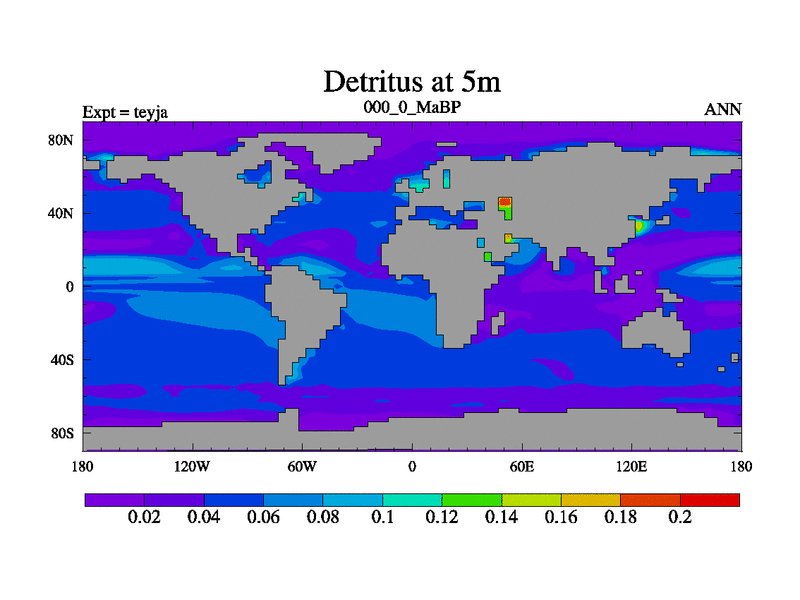The width and height of the screenshot is (800, 600).
Task: Select the bright green colorbar swatch
Action: 472,499
